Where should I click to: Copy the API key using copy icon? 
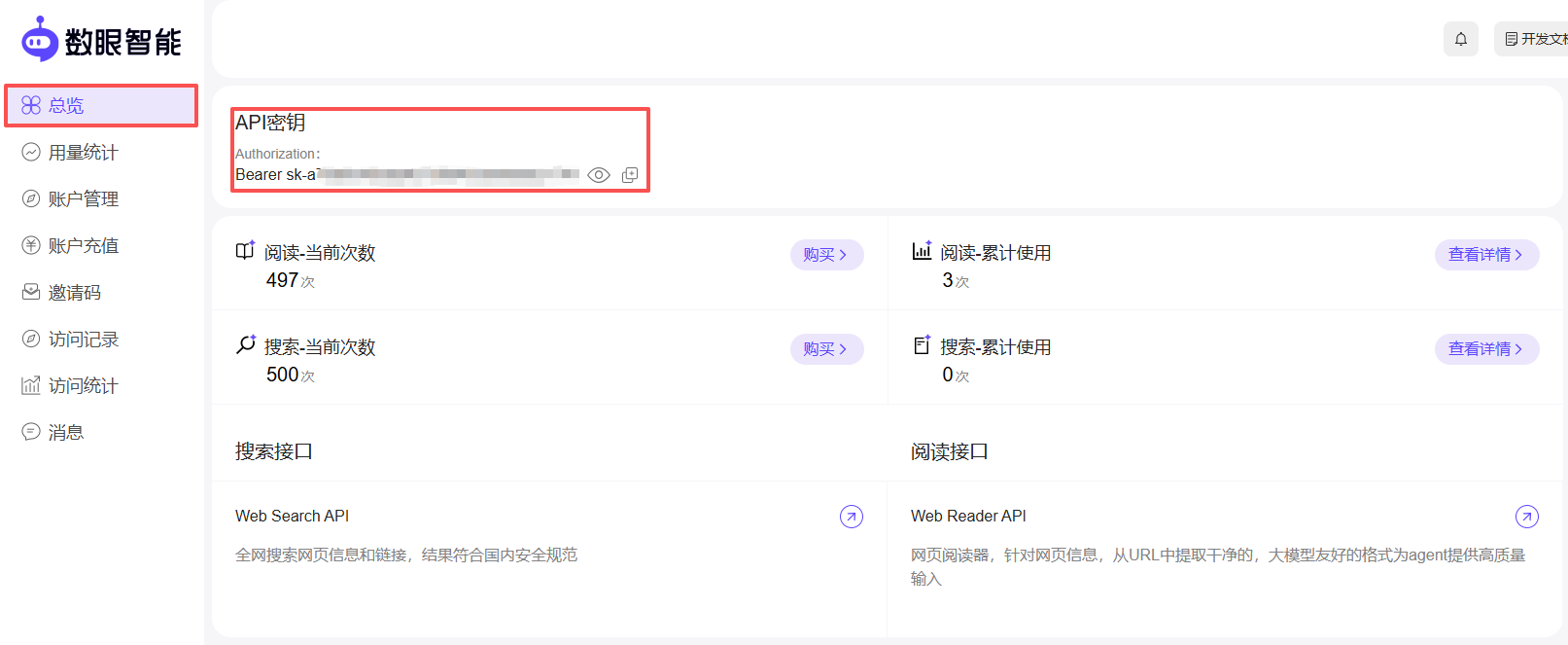click(x=630, y=175)
